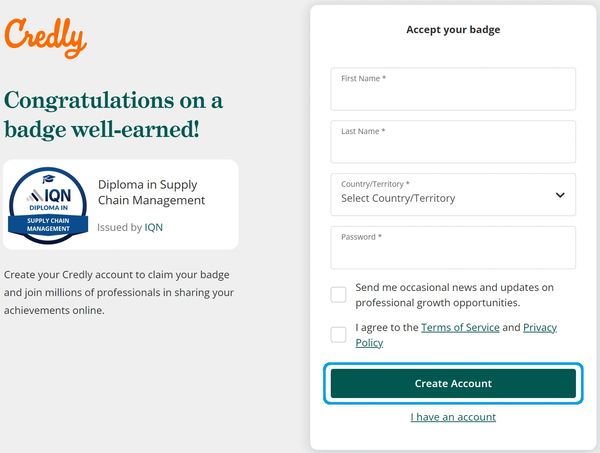Click the "Send me occasional news" label text
This screenshot has height=453, width=600.
point(454,294)
